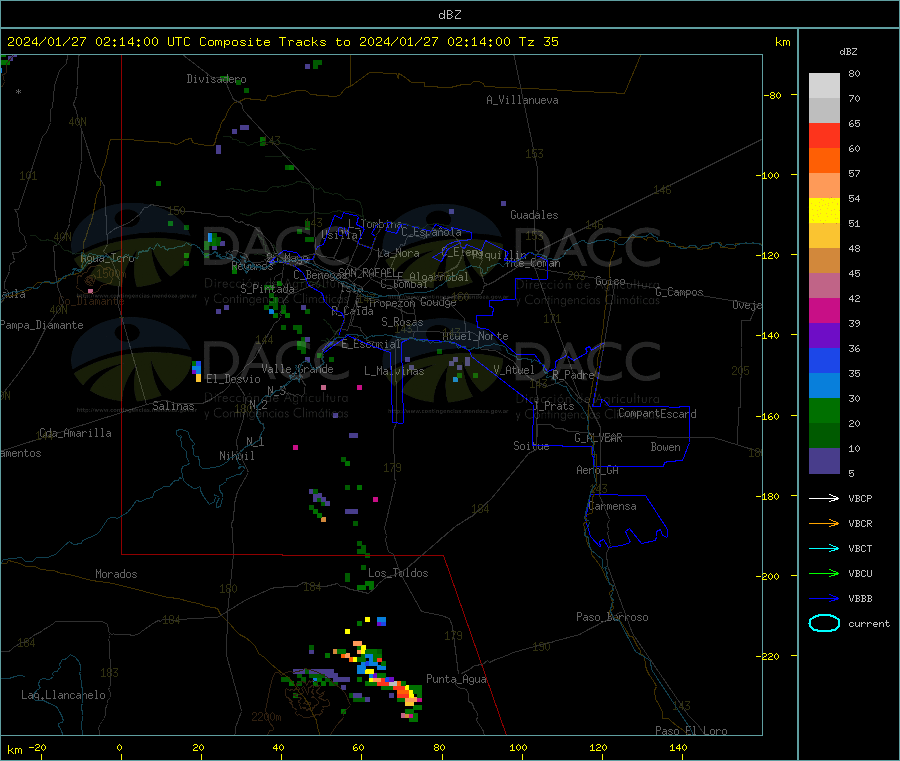Pick the red 60–65 dBZ swatch
The height and width of the screenshot is (761, 900).
click(824, 135)
